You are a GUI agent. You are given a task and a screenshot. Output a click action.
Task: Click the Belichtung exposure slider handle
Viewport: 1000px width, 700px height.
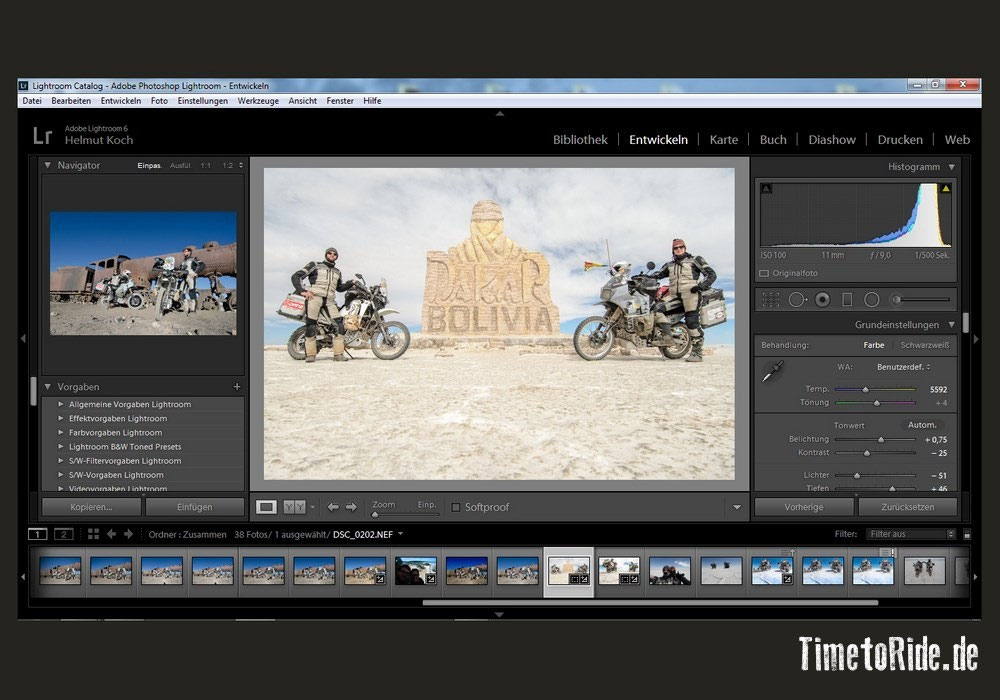coord(881,439)
